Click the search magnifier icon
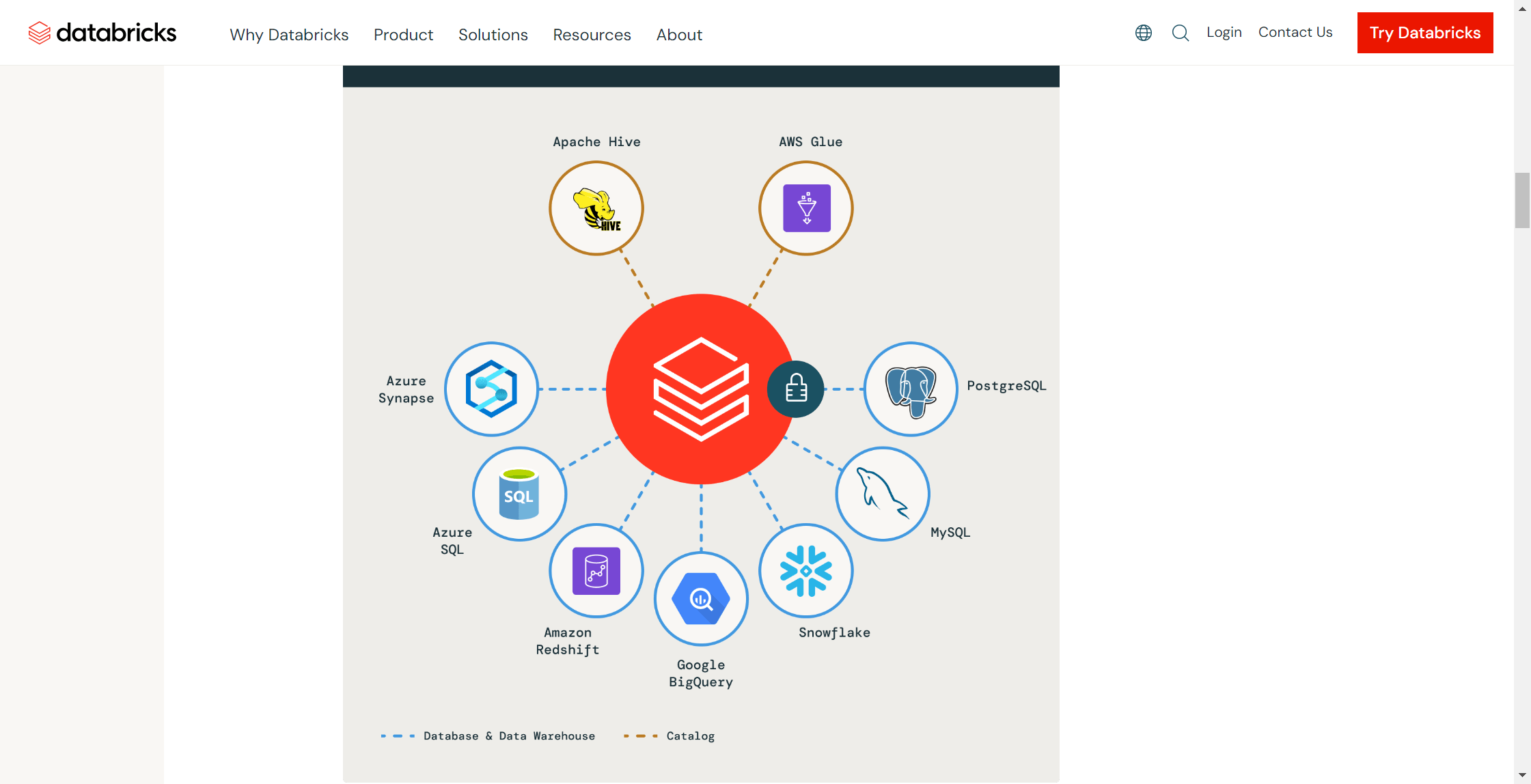This screenshot has width=1531, height=784. [x=1181, y=33]
